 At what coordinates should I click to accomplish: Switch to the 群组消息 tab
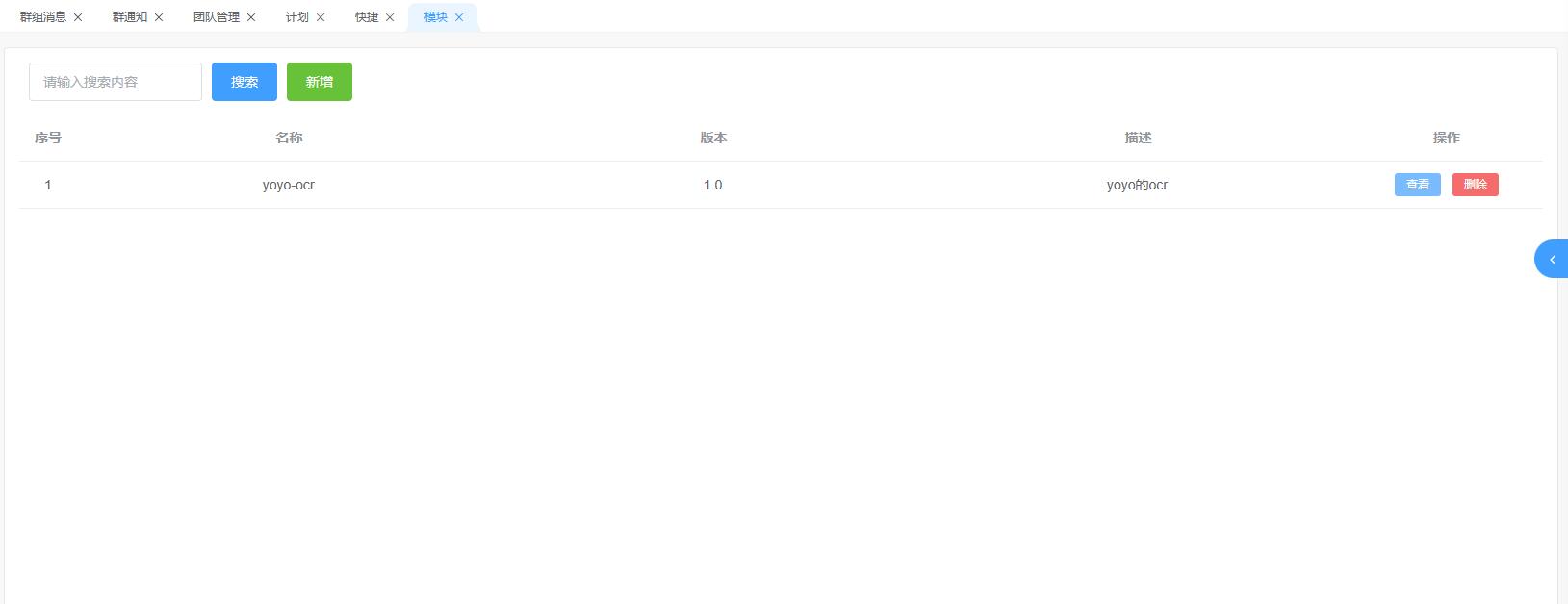[43, 17]
